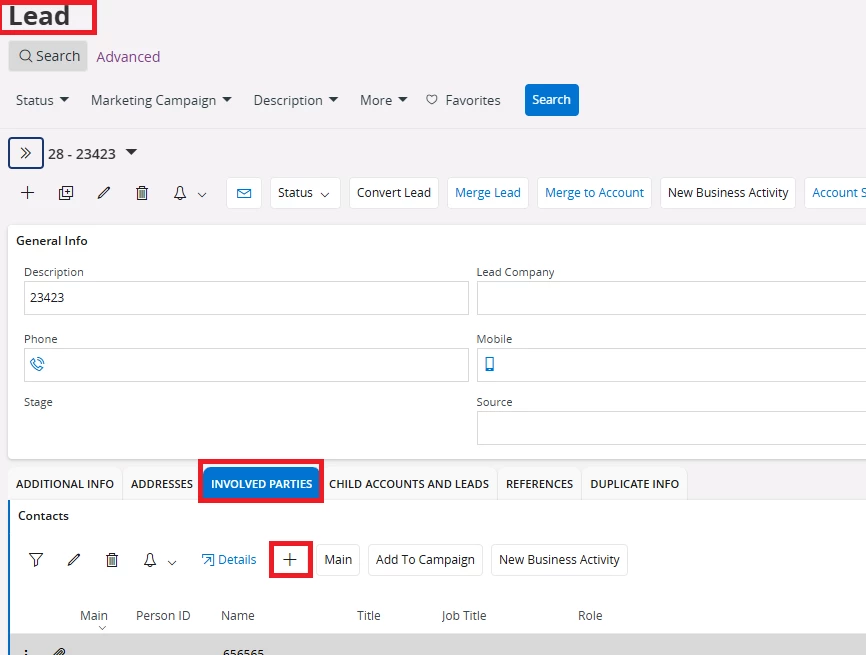
Task: Click the Name column header
Action: tap(237, 615)
